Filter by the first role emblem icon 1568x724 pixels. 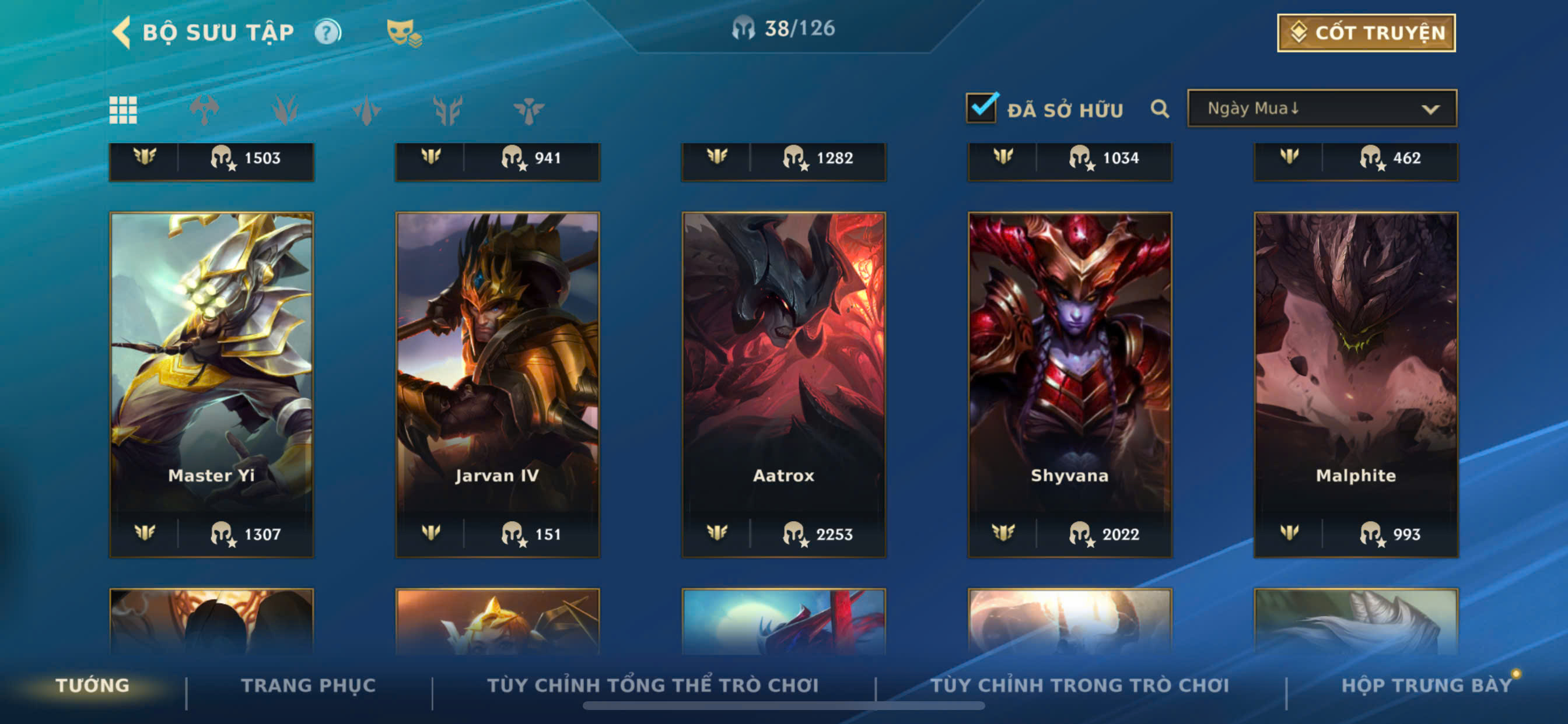[x=204, y=110]
